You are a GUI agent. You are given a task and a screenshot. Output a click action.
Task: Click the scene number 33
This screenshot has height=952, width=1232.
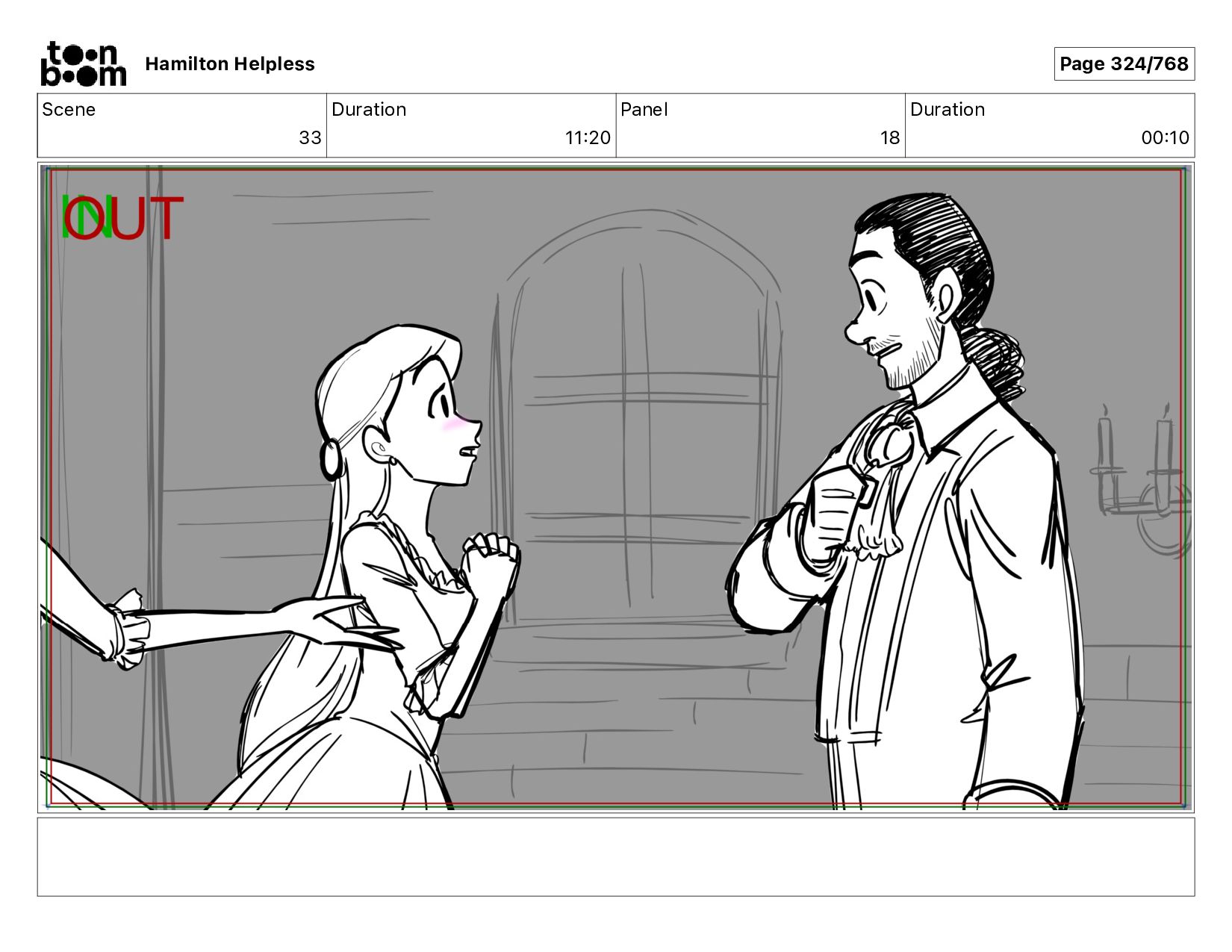pos(310,138)
